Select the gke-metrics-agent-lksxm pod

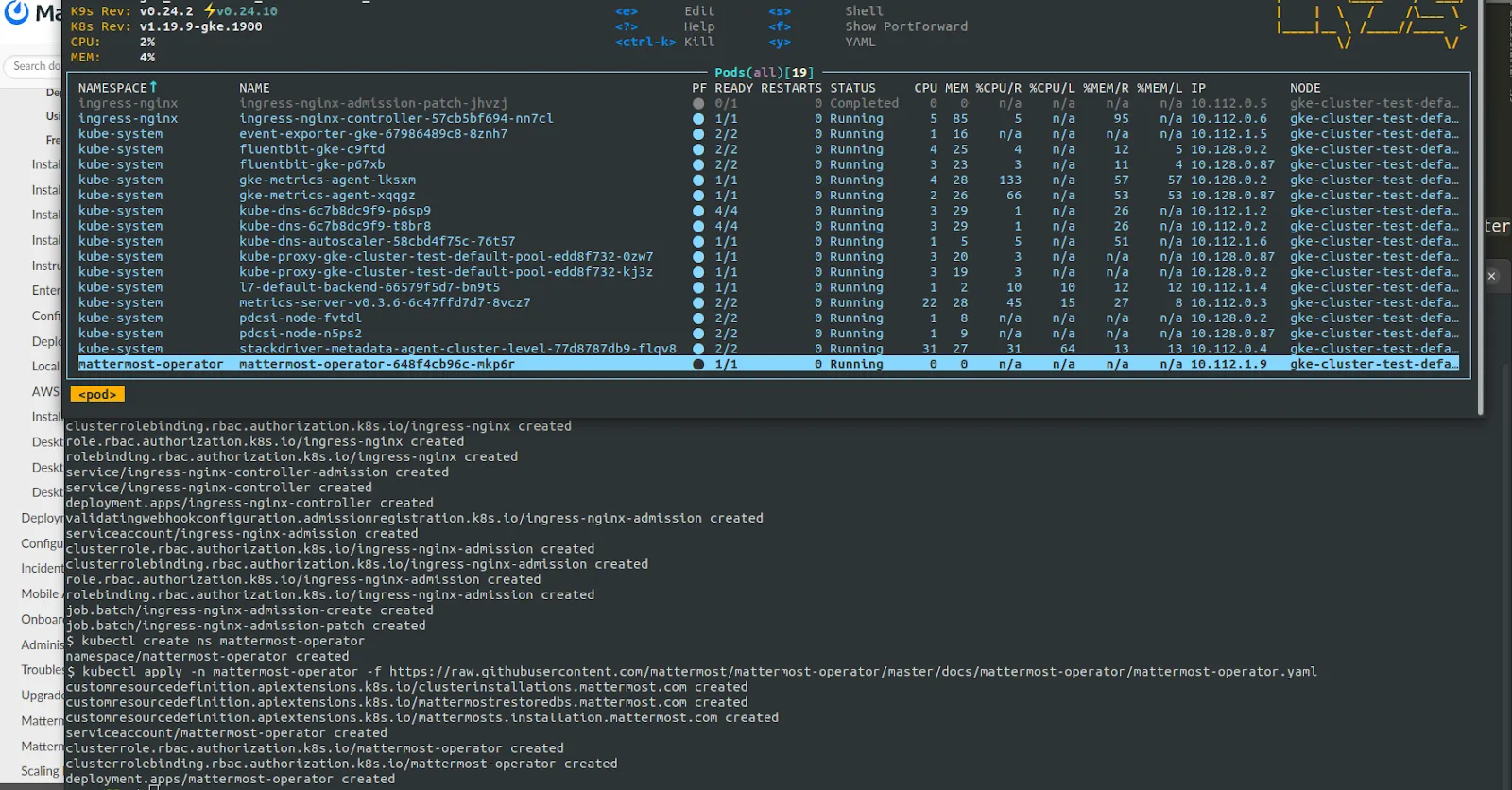(x=327, y=180)
